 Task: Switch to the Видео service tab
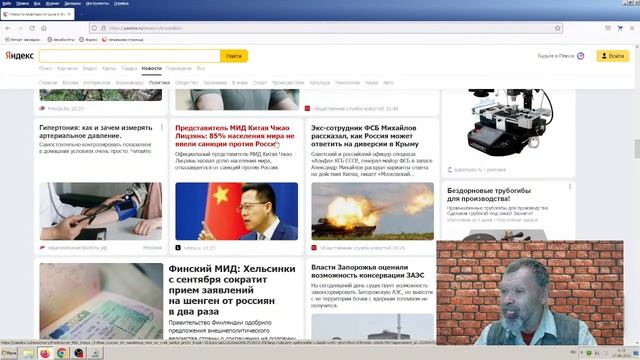pyautogui.click(x=90, y=68)
